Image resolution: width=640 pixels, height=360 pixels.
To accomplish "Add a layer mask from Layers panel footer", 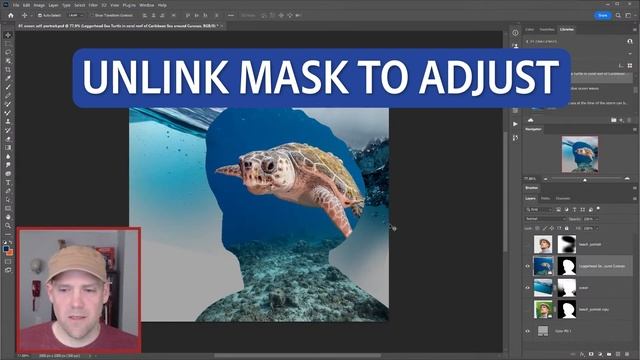I will click(591, 354).
